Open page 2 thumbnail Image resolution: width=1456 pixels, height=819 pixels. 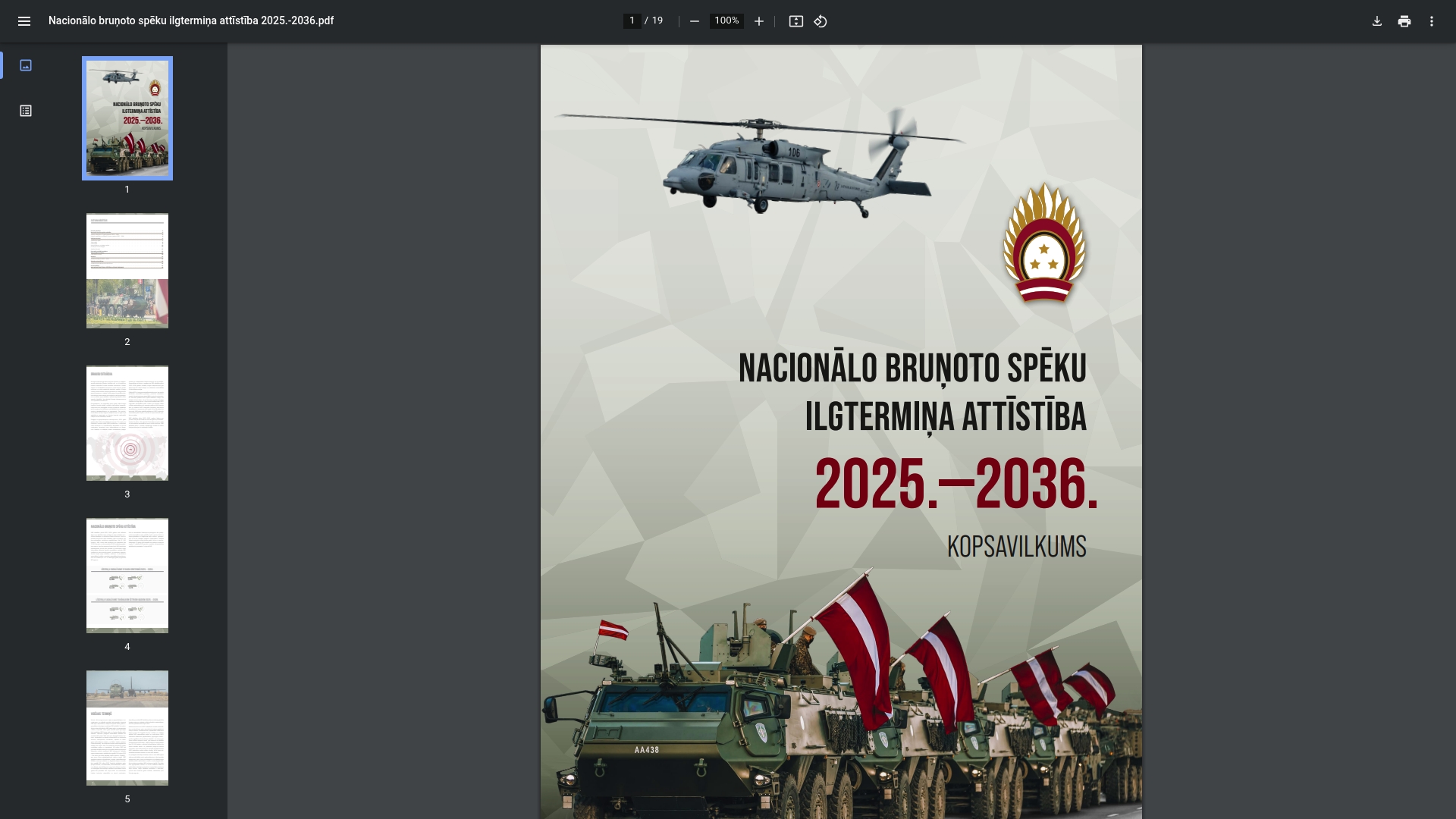click(127, 271)
